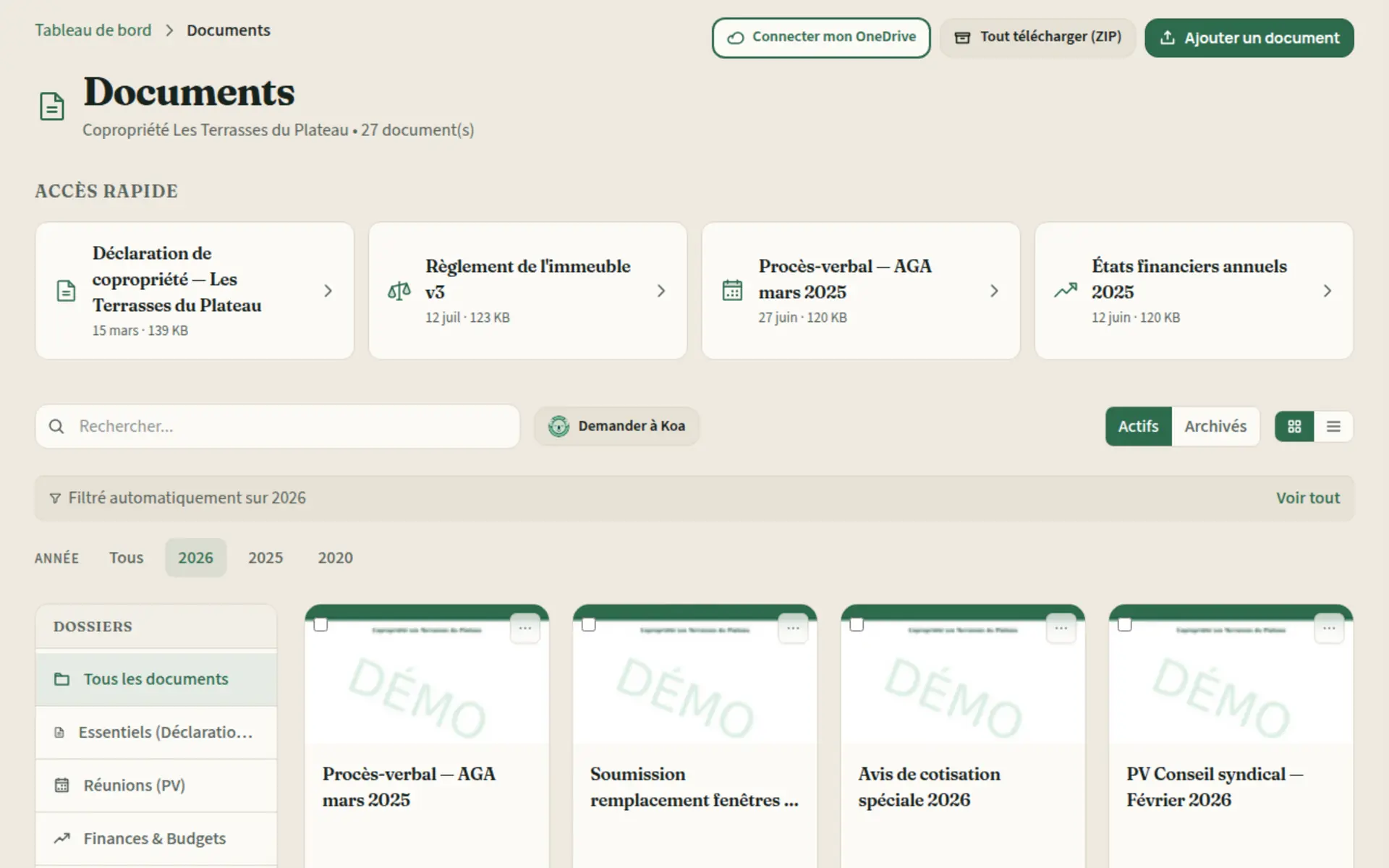The image size is (1389, 868).
Task: Click the filter funnel icon
Action: tap(55, 498)
